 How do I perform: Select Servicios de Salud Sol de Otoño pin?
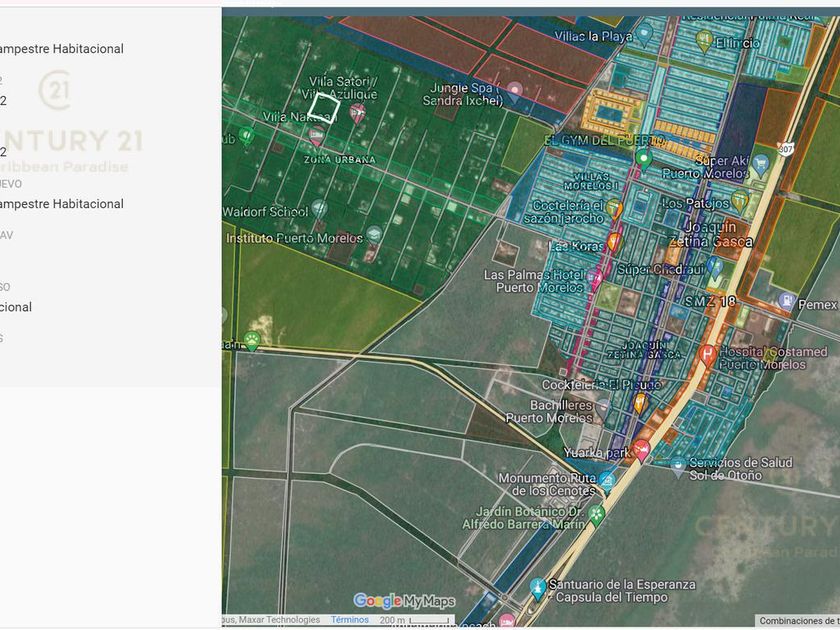(x=678, y=467)
